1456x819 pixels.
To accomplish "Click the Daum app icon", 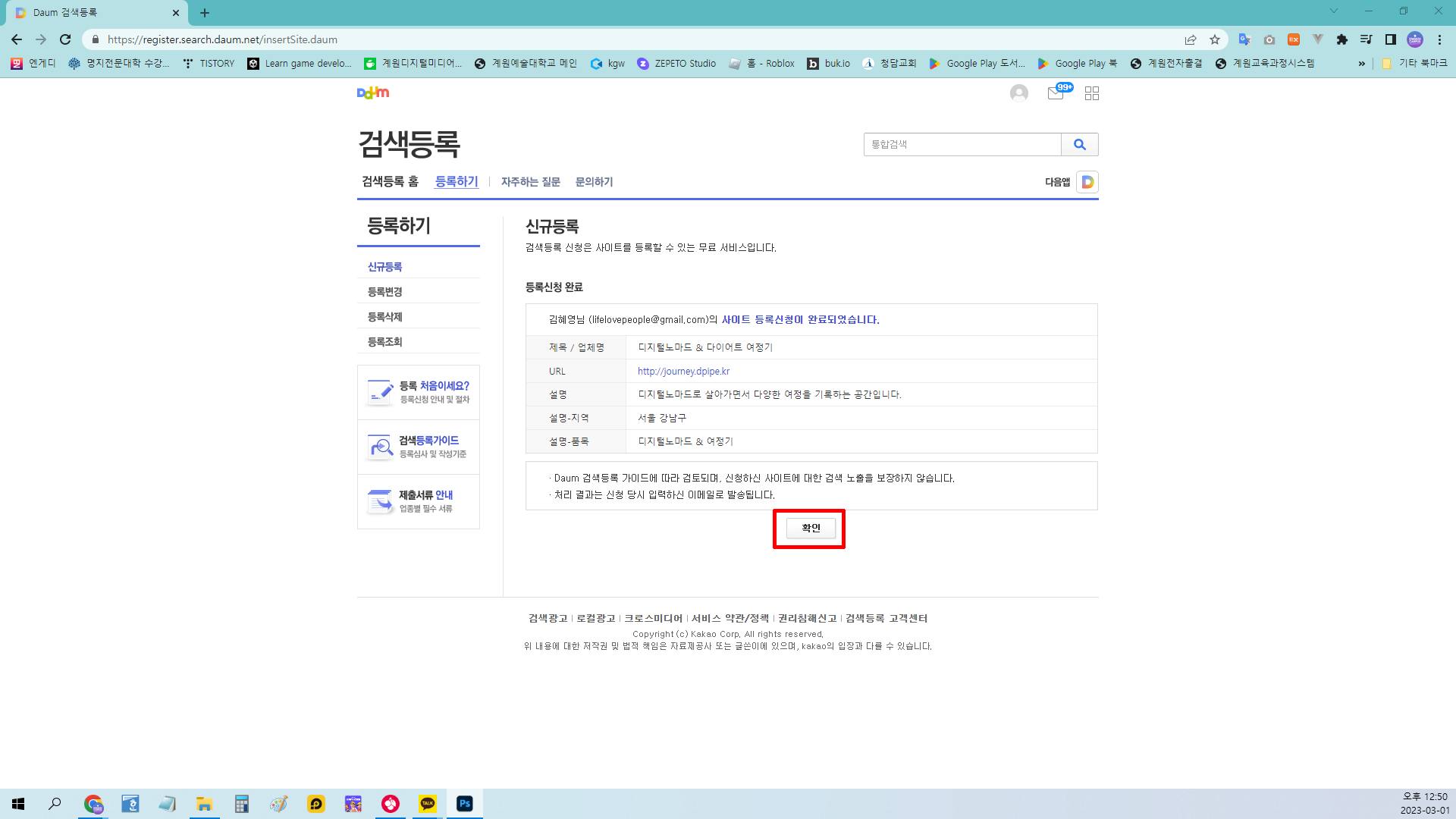I will tap(1087, 182).
